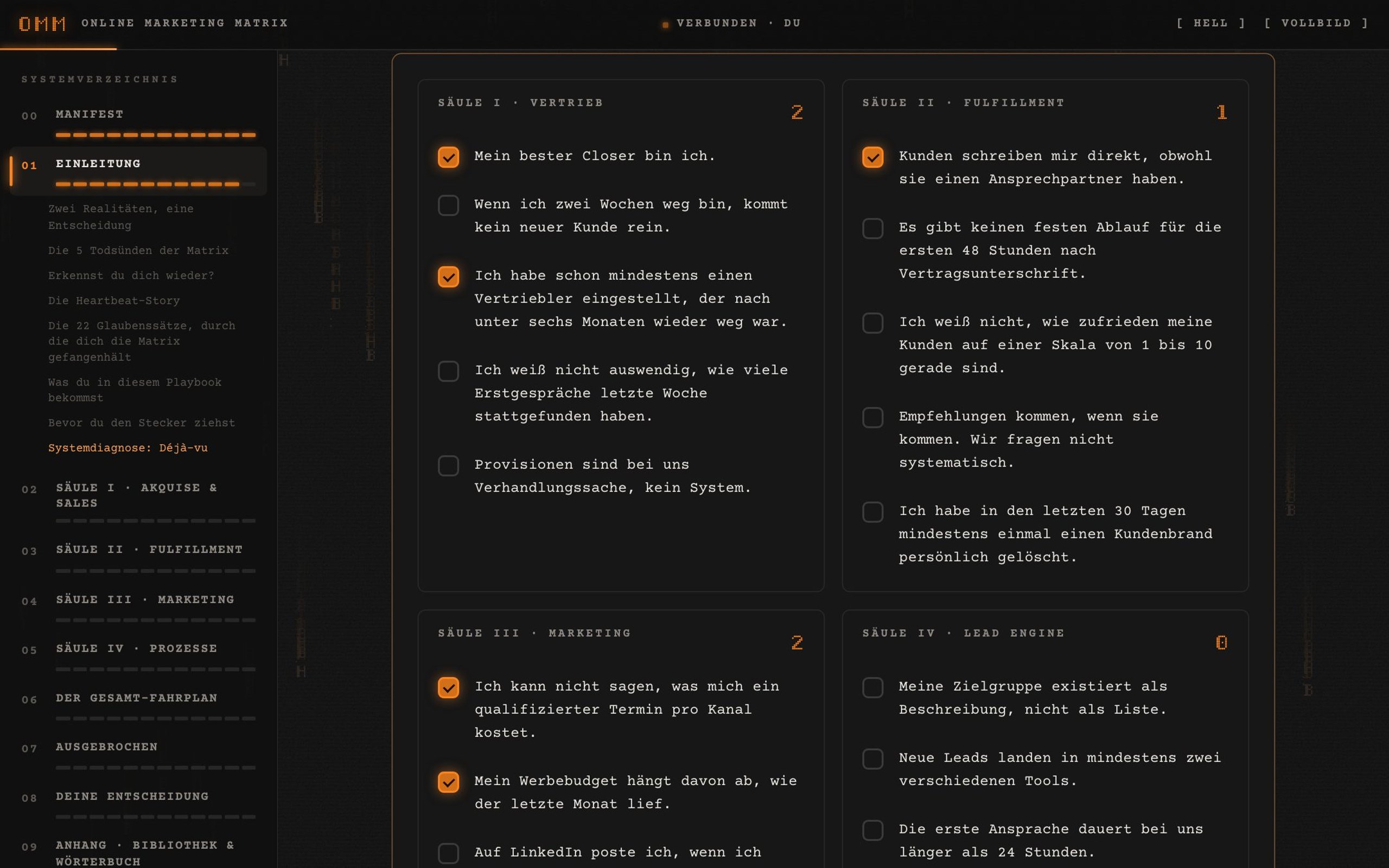Screen dimensions: 1389x868
Task: Go to chapter 07 AUSGEBROCHEN
Action: [138, 754]
